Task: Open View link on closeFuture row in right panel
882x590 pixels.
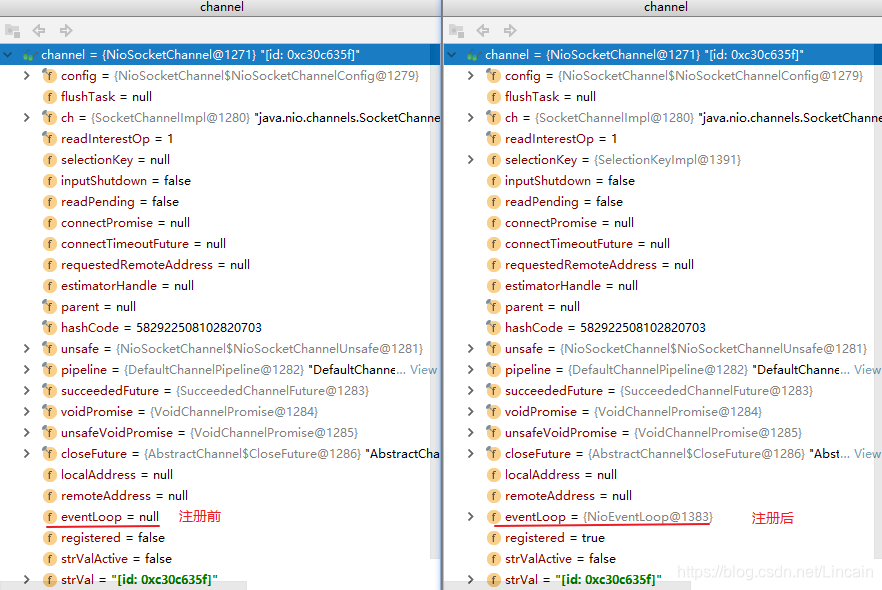Action: [867, 453]
